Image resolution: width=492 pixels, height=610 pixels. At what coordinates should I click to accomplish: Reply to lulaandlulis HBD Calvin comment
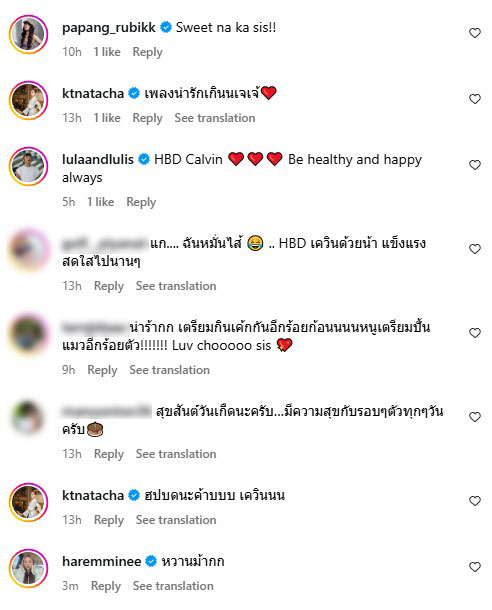[x=141, y=202]
